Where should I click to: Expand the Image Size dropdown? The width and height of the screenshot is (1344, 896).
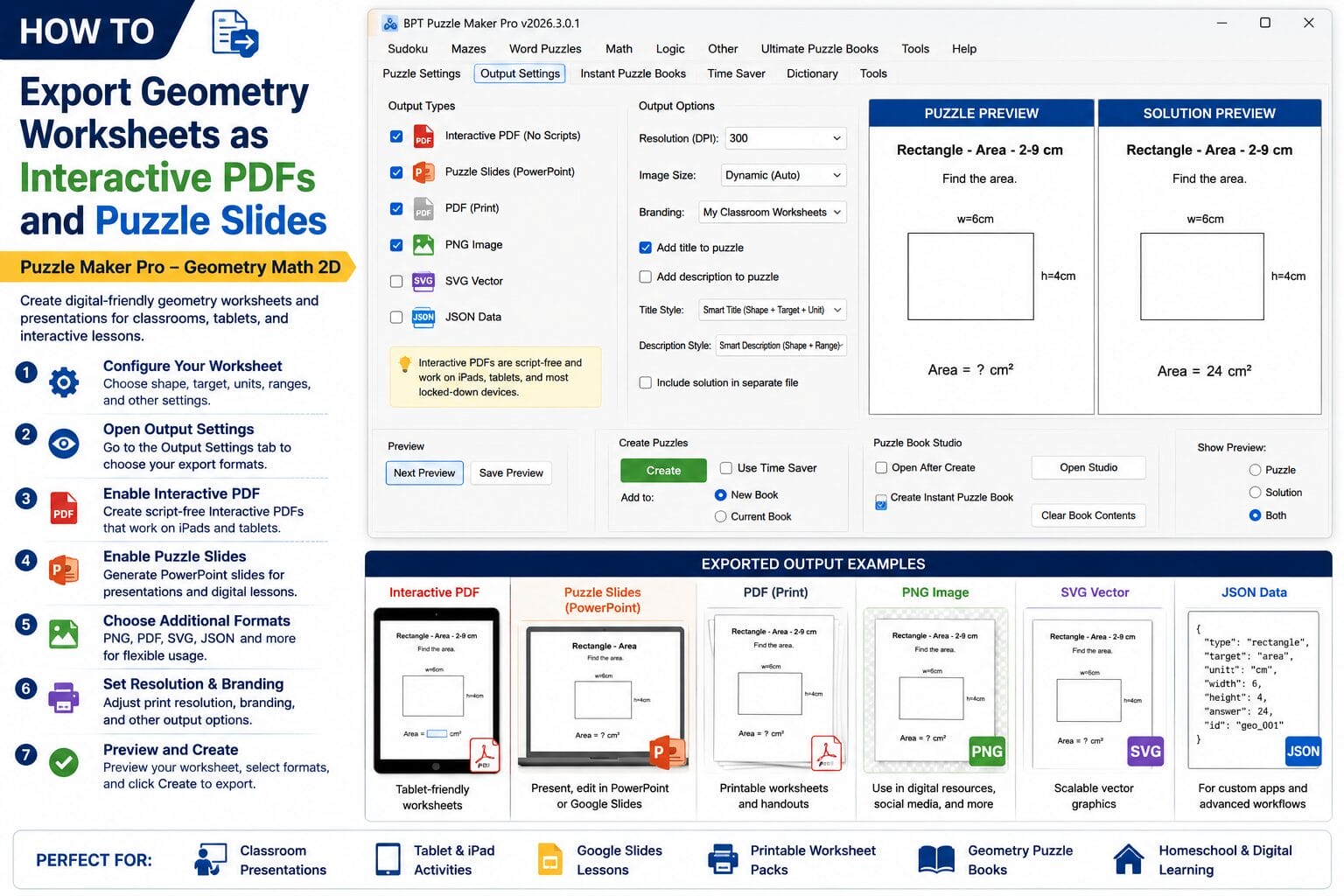click(783, 175)
